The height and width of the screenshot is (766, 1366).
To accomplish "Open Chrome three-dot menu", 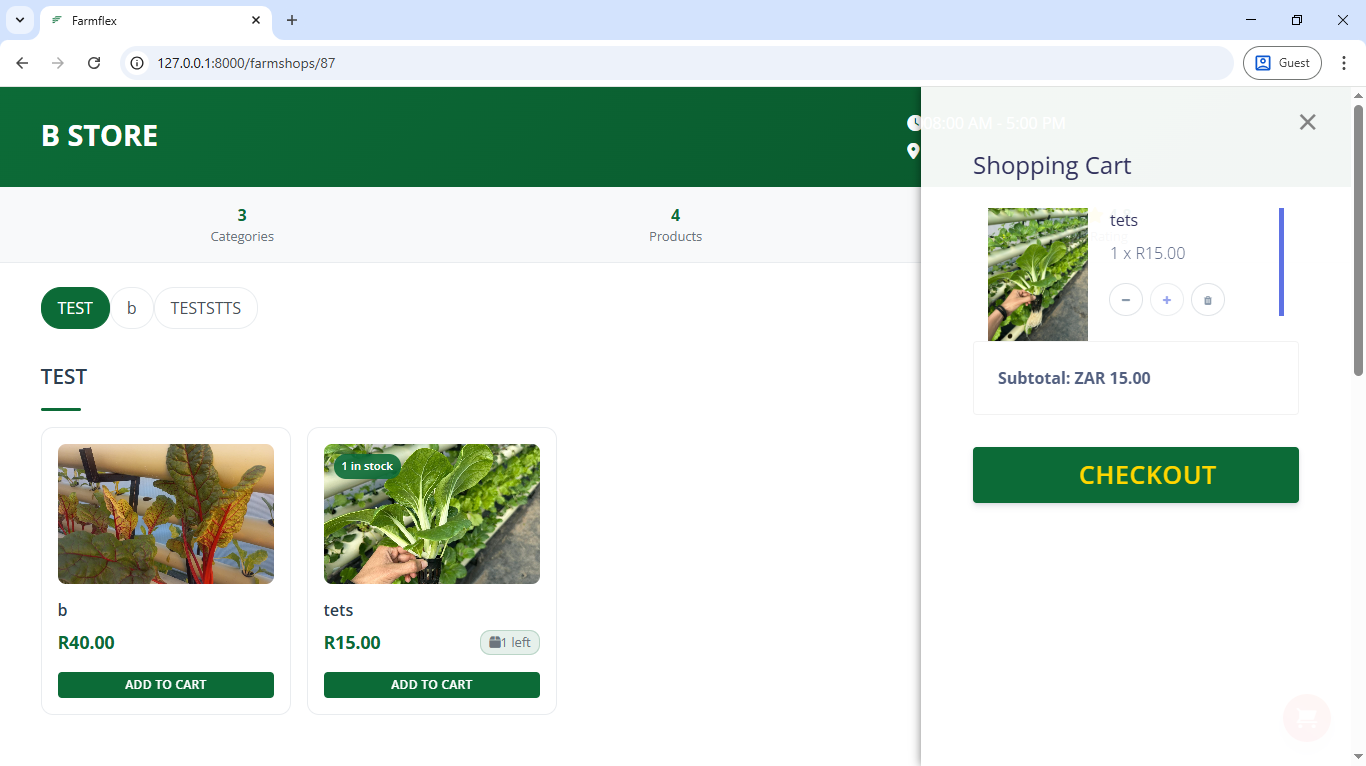I will (x=1344, y=63).
